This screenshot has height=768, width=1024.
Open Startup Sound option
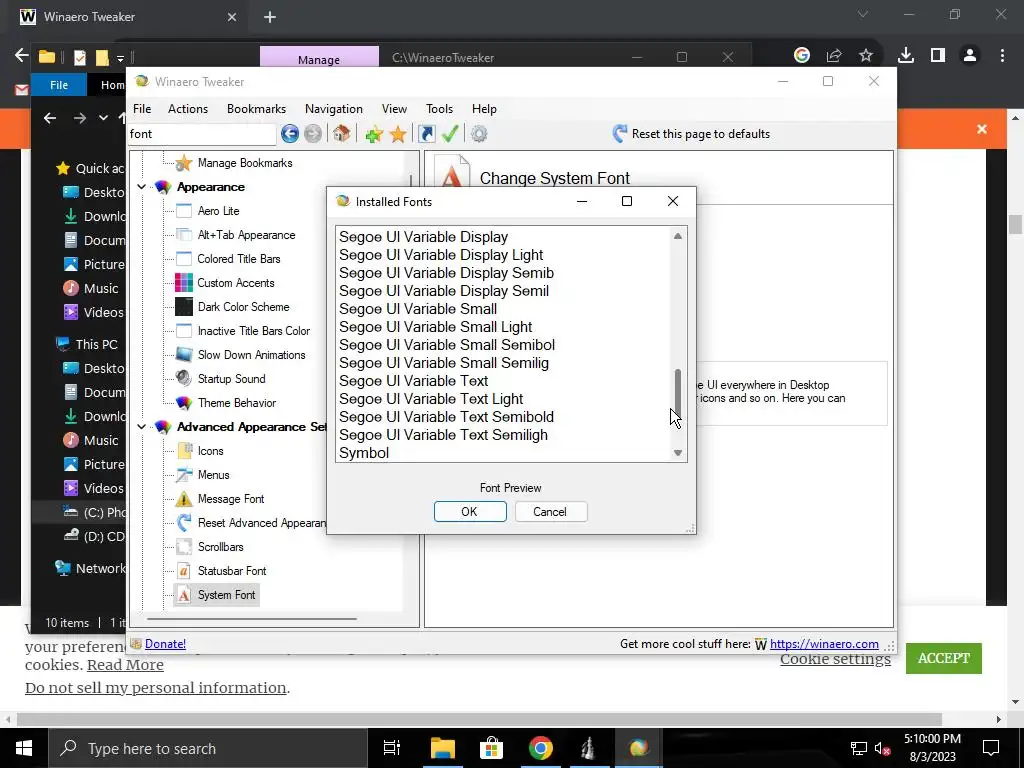231,379
